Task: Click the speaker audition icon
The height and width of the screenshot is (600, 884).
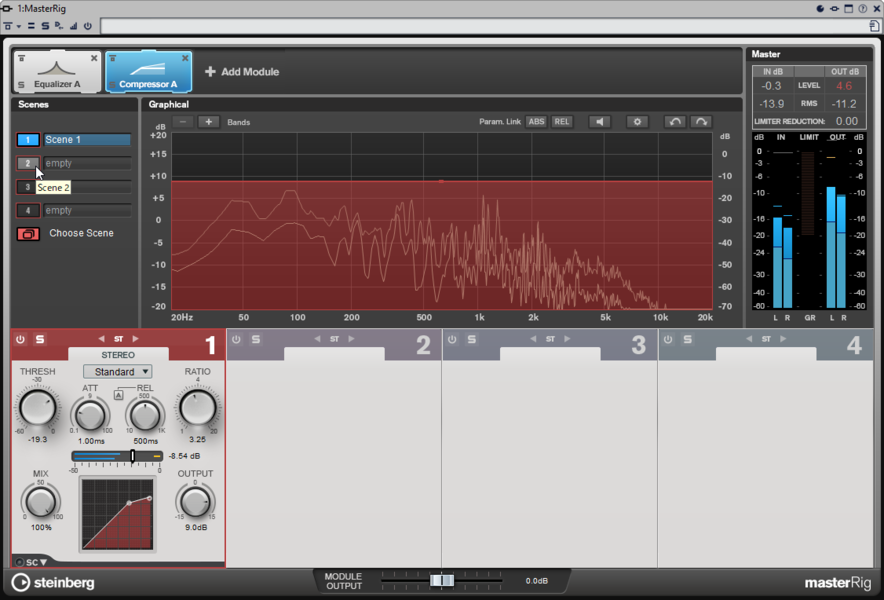Action: pyautogui.click(x=599, y=122)
